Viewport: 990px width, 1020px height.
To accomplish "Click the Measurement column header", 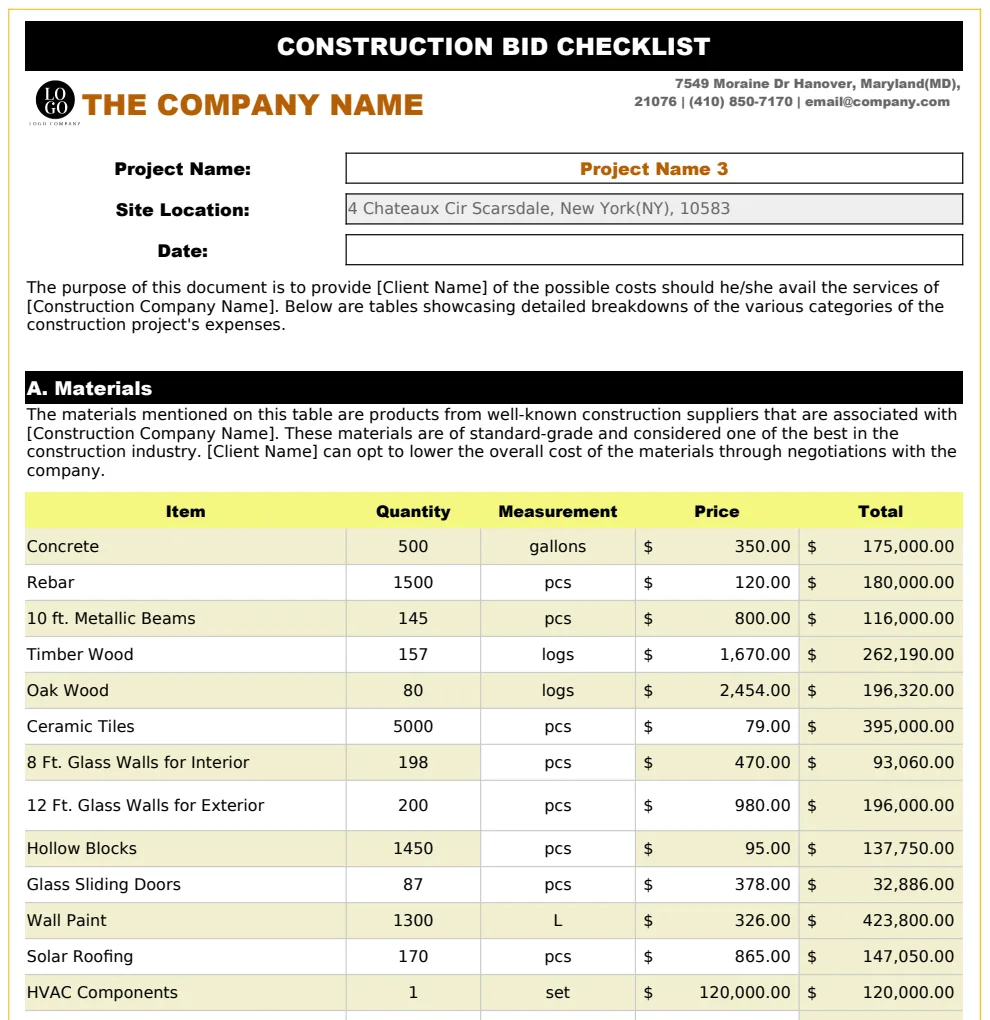I will [557, 511].
